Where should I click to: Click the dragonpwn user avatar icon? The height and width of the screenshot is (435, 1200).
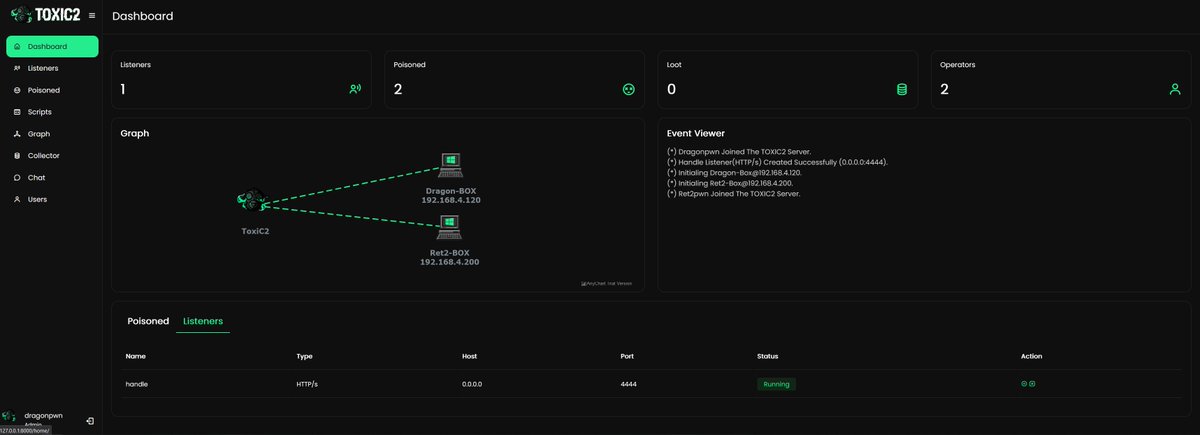pyautogui.click(x=9, y=417)
